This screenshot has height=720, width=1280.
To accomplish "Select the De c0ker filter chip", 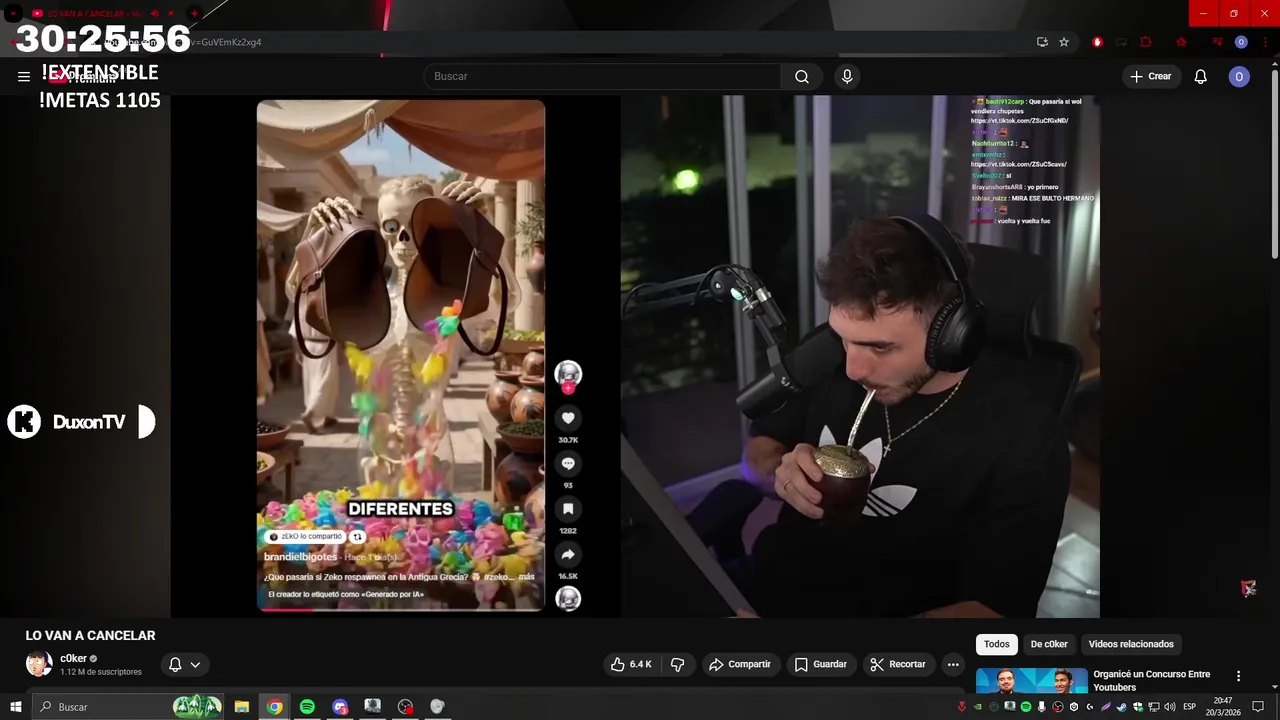I will pos(1049,644).
